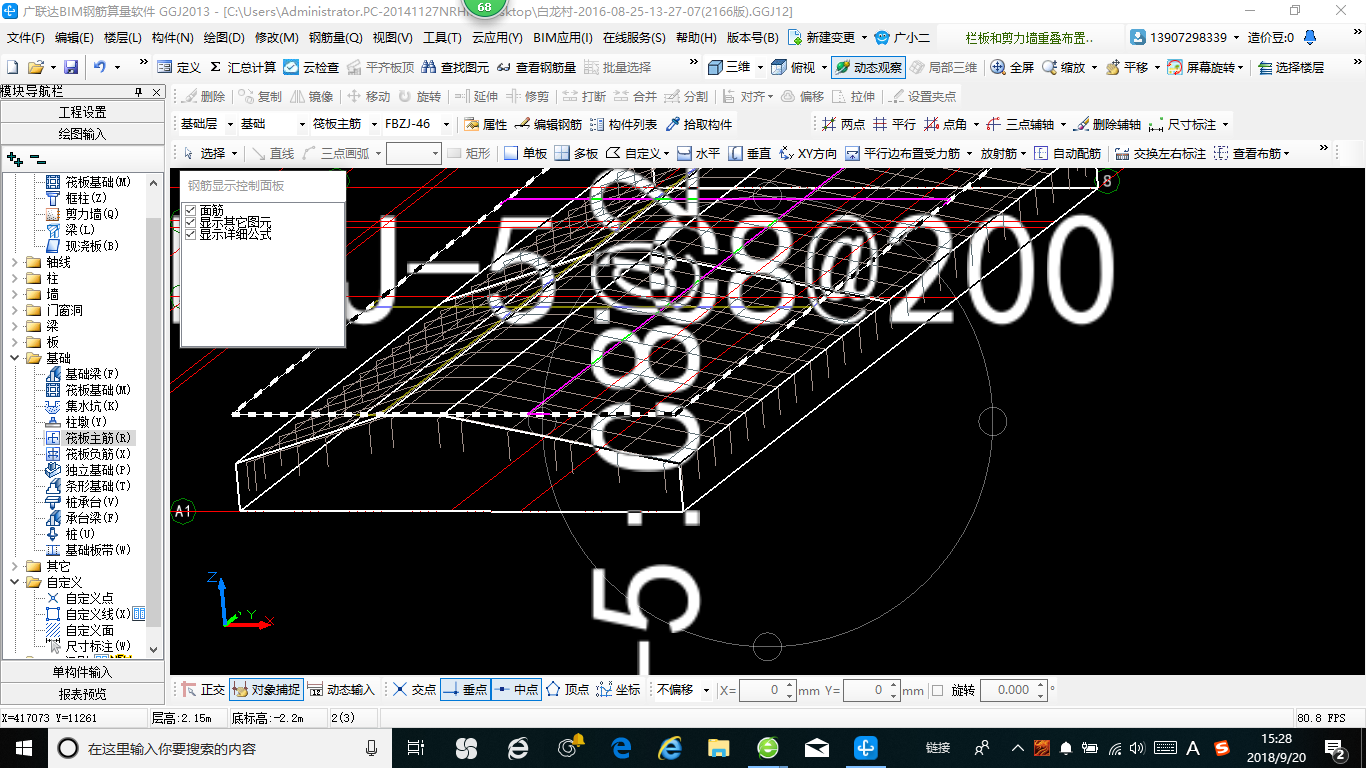Open 钢筋量(Q) menu
Screen dimensions: 1366x768
(x=335, y=38)
